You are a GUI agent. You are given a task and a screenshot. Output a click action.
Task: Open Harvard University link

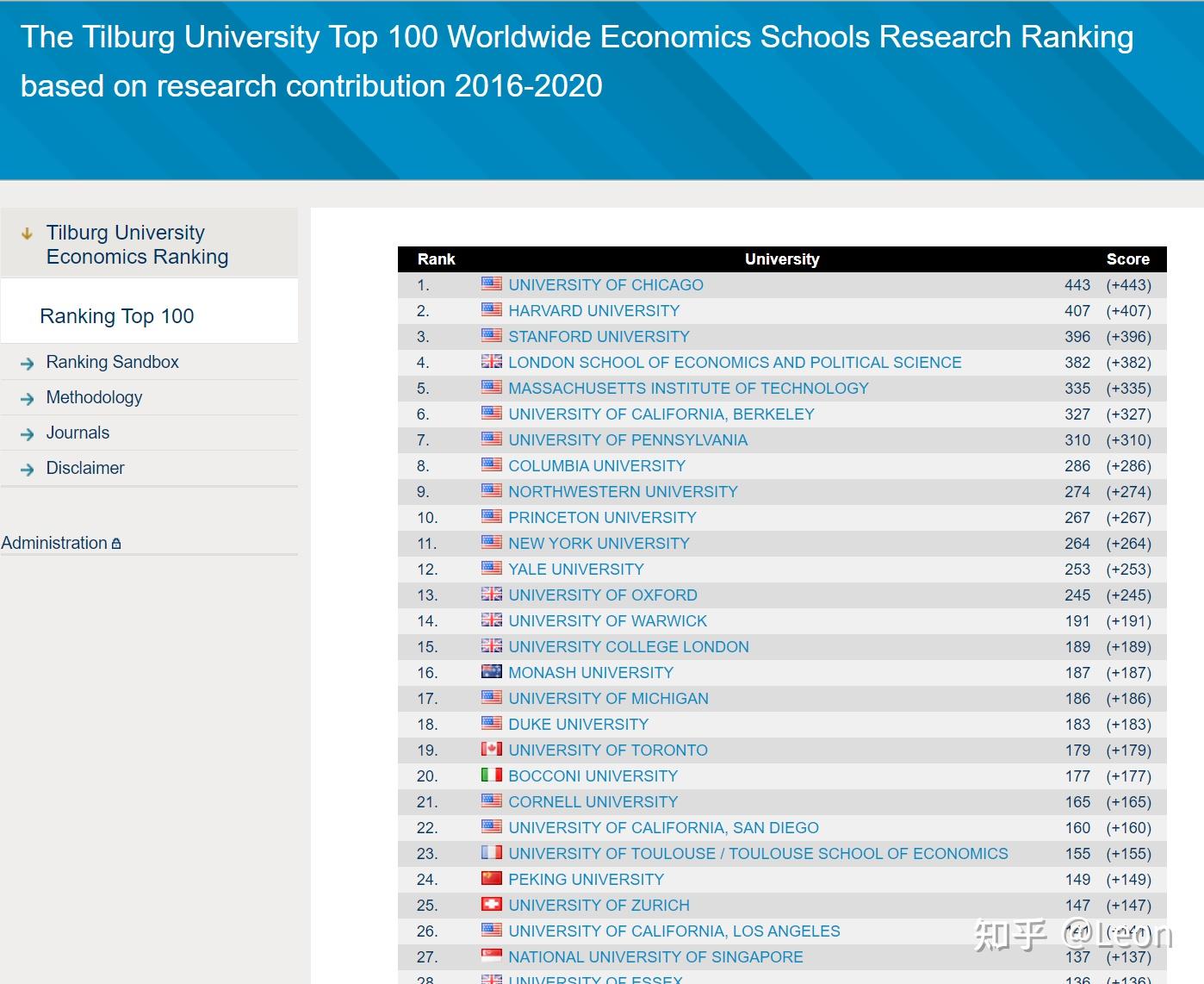point(593,311)
